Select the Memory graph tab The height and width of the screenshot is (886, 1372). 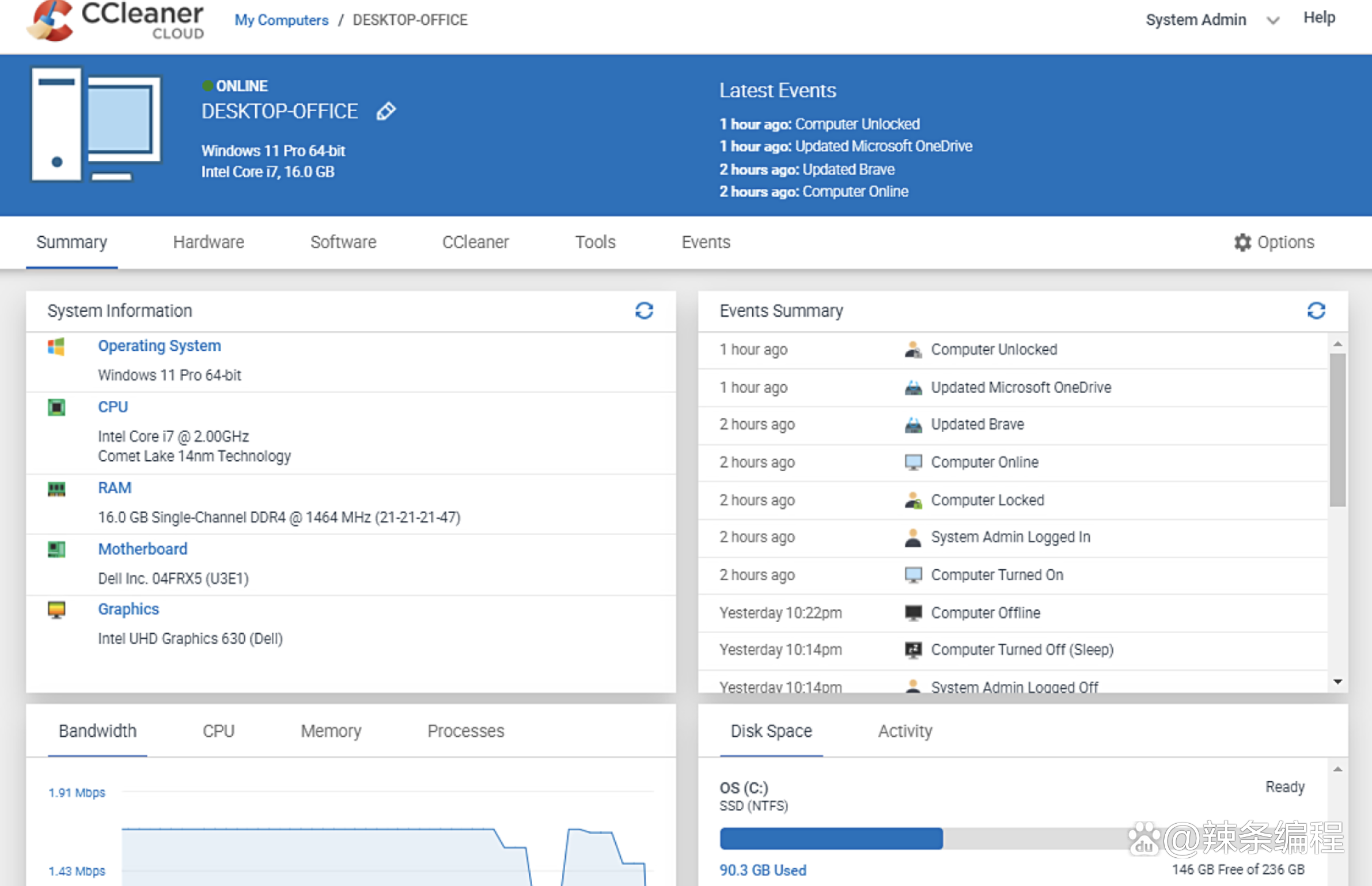[331, 731]
